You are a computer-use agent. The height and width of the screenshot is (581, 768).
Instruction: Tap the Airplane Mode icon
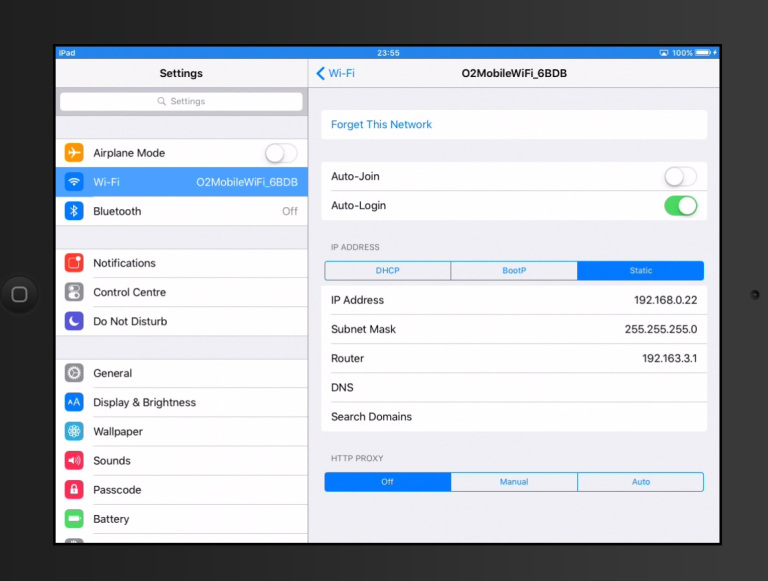tap(74, 153)
